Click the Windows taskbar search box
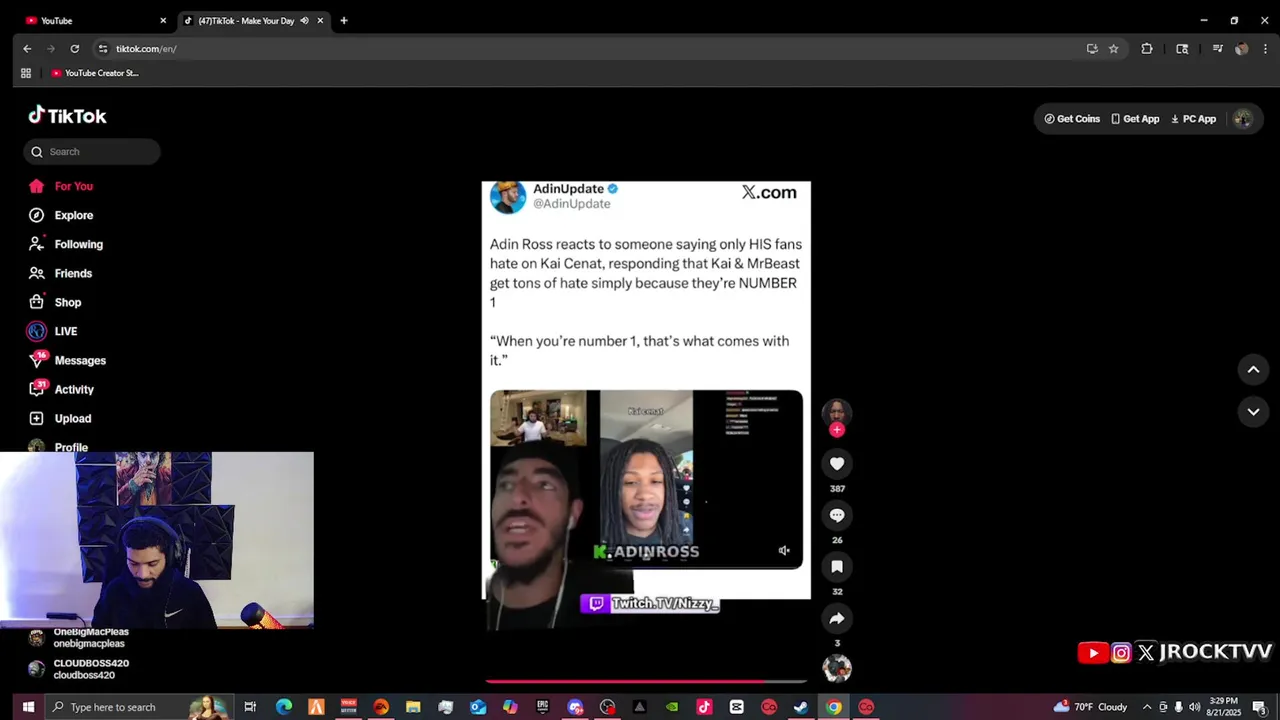This screenshot has width=1280, height=720. tap(140, 707)
